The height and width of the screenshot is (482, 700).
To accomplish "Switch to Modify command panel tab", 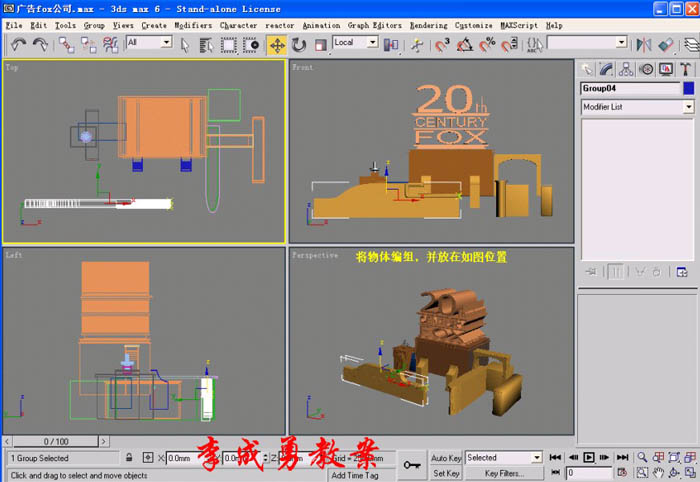I will 606,69.
